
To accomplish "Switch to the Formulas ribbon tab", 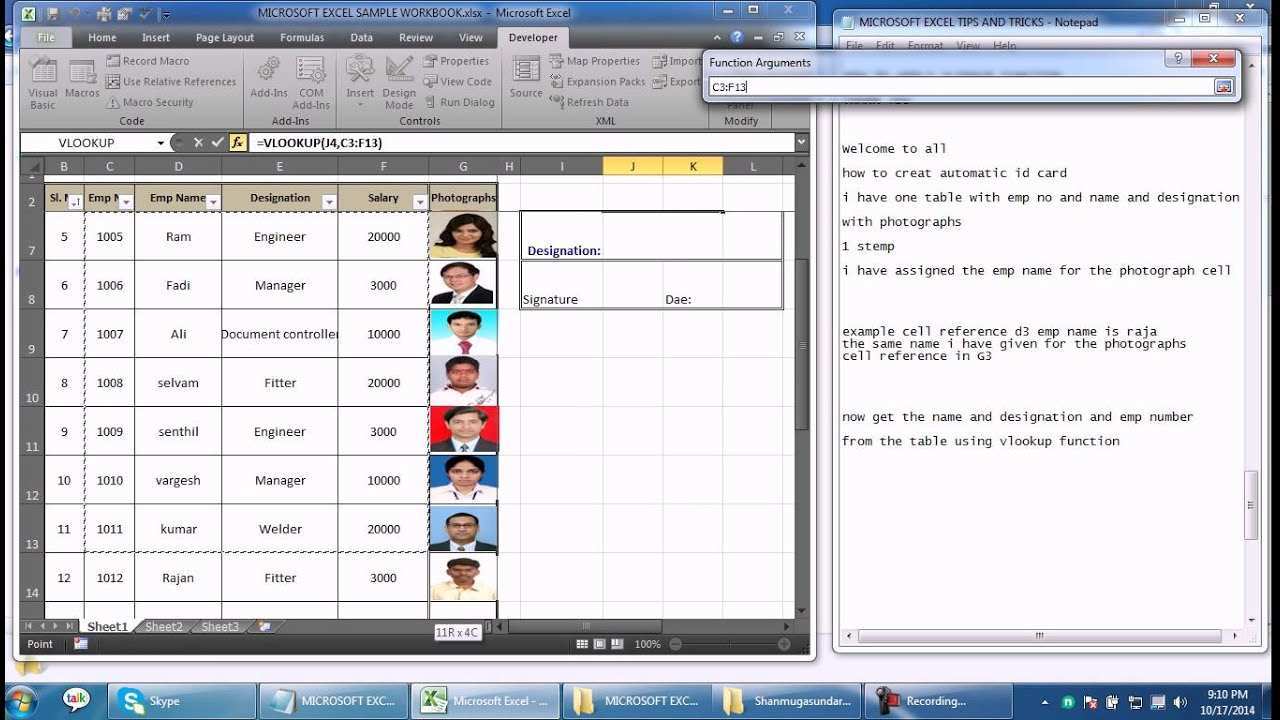I will point(301,38).
